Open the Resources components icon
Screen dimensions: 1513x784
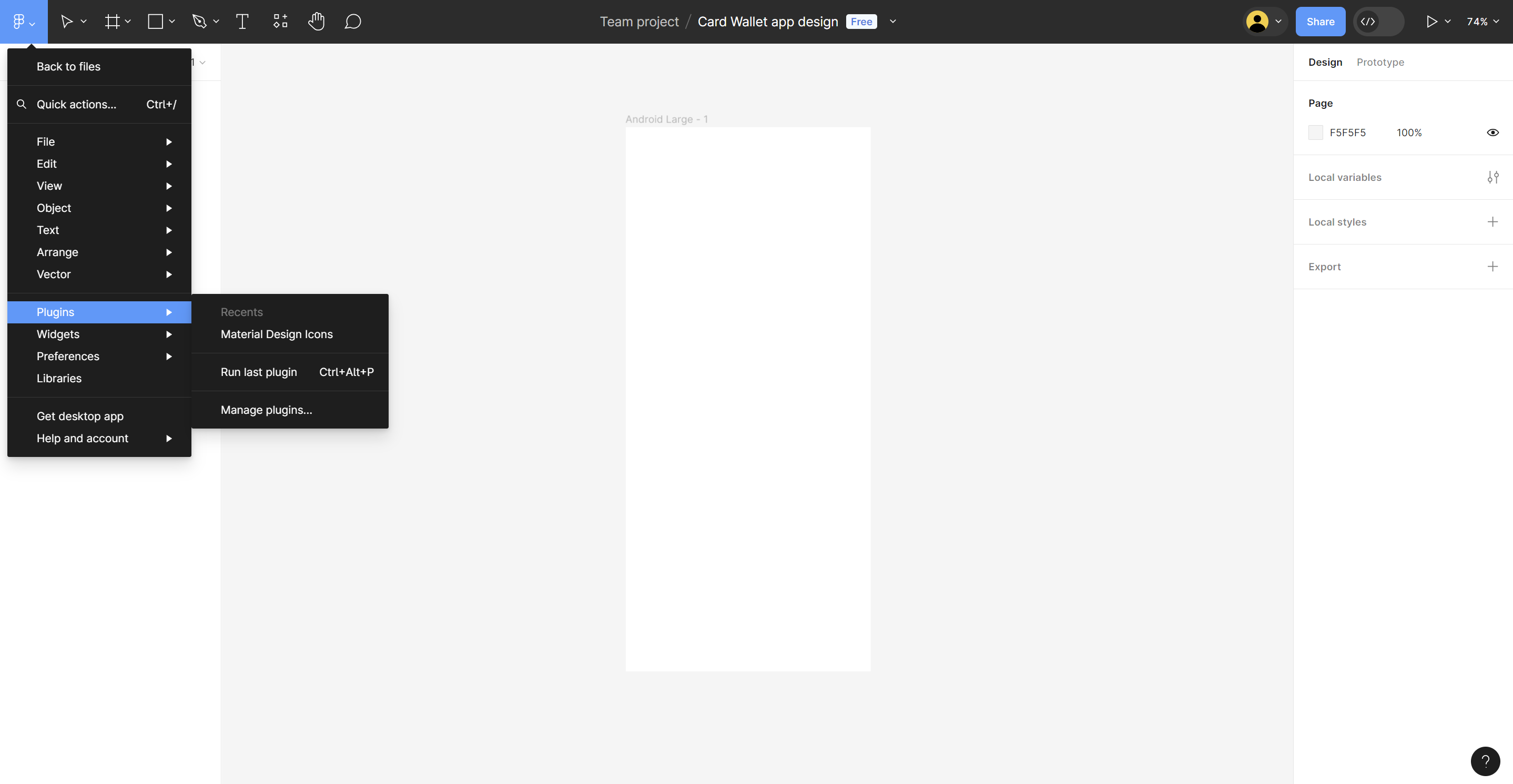click(280, 22)
